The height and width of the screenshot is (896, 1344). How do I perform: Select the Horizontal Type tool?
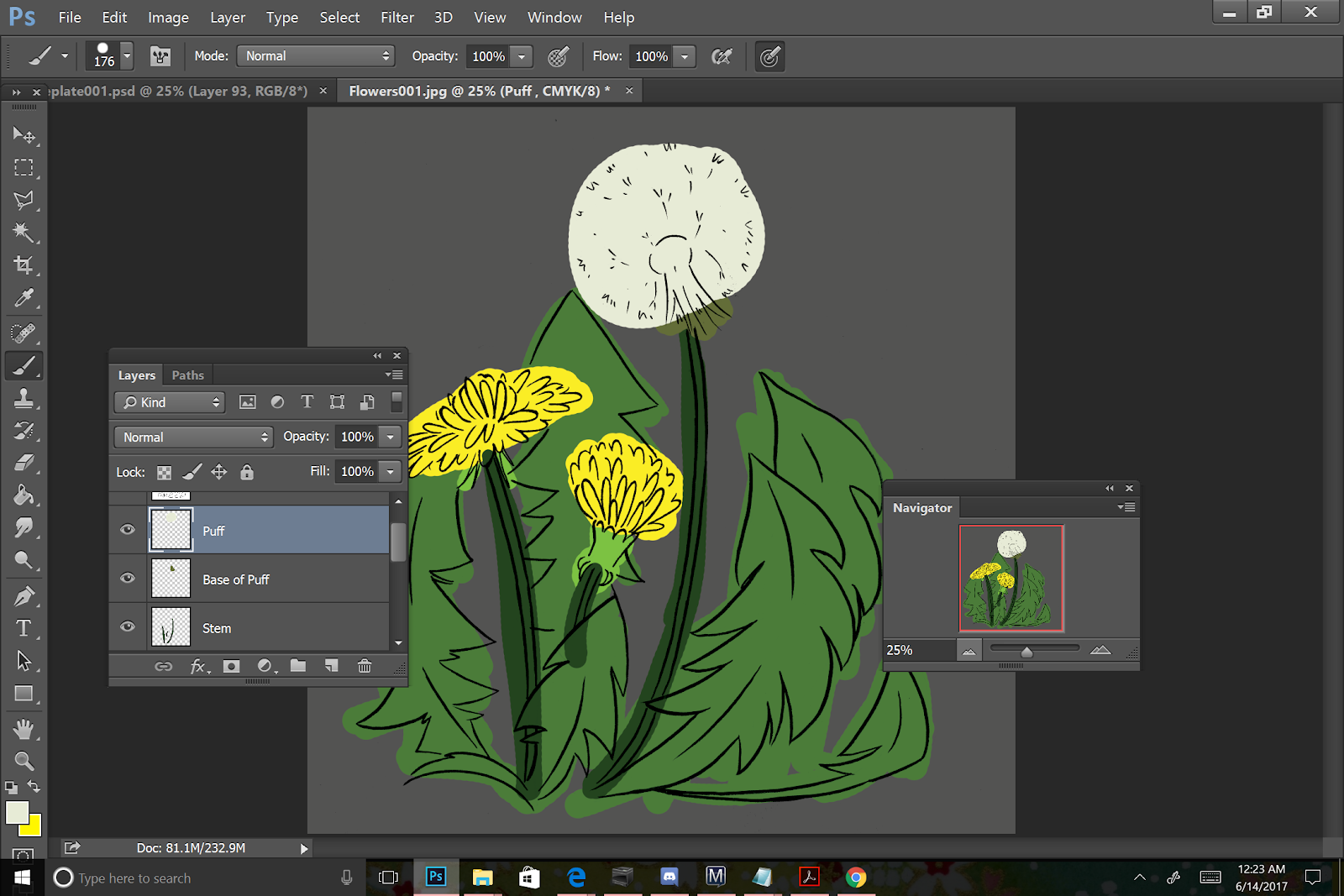tap(24, 628)
